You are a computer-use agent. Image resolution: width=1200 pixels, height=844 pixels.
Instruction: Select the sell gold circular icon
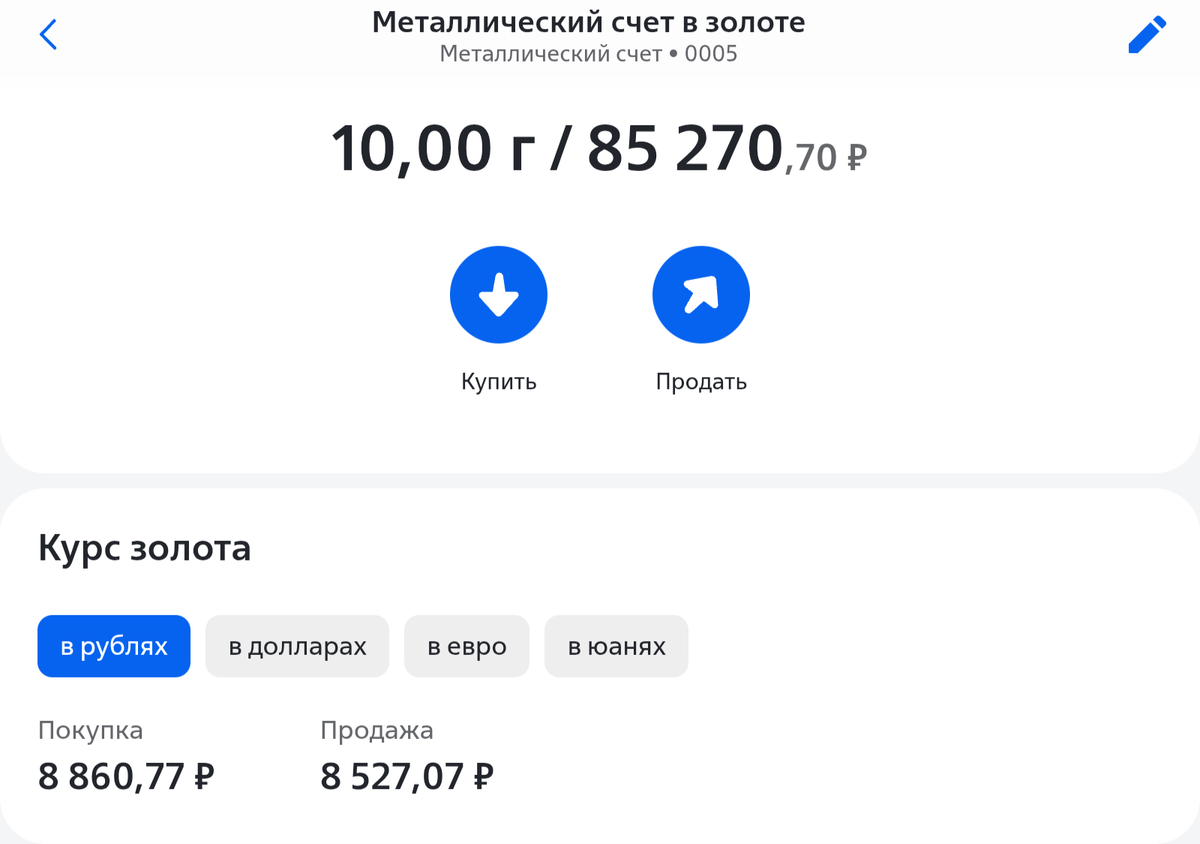click(x=701, y=293)
